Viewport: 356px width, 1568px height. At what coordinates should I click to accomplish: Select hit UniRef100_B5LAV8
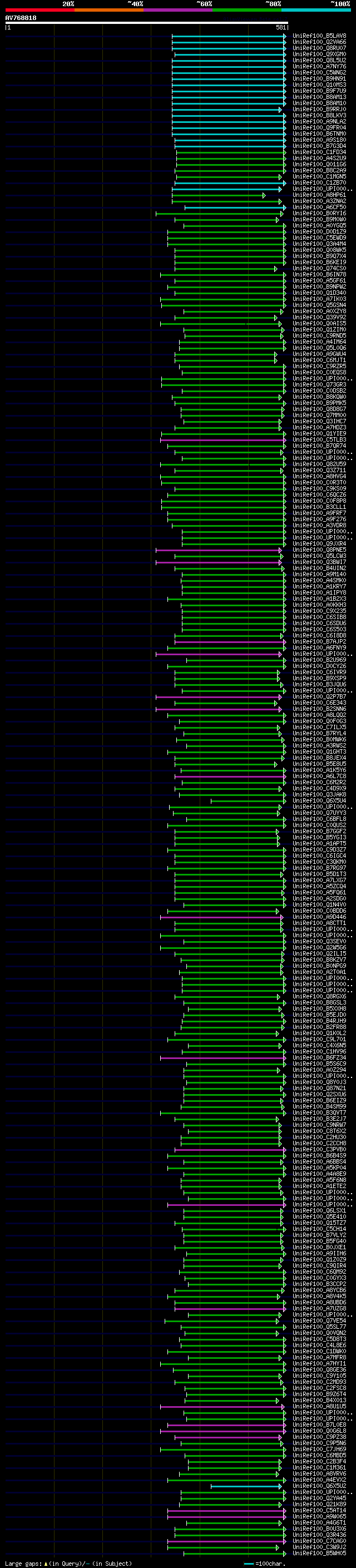coord(319,36)
